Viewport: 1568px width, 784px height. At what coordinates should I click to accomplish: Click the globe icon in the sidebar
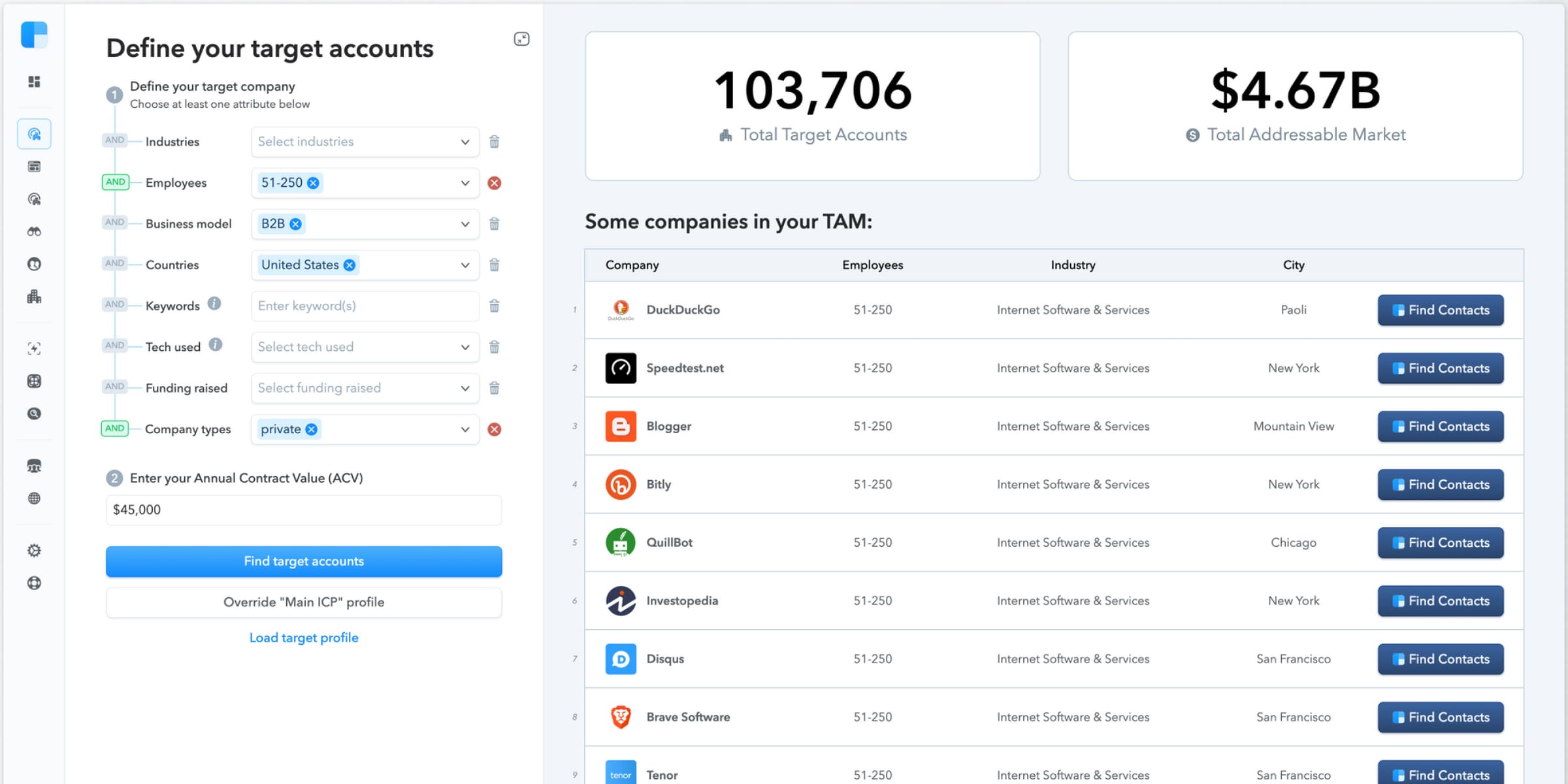[x=35, y=498]
